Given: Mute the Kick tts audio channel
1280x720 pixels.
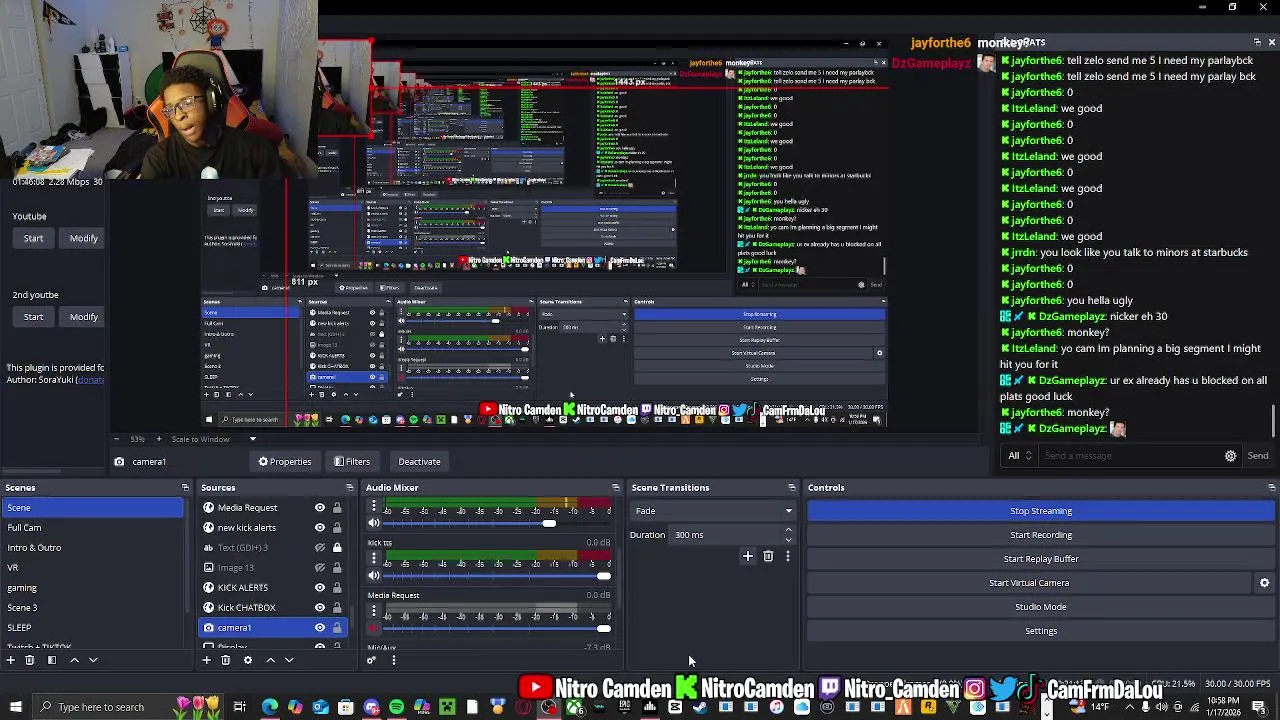Looking at the screenshot, I should (x=374, y=575).
